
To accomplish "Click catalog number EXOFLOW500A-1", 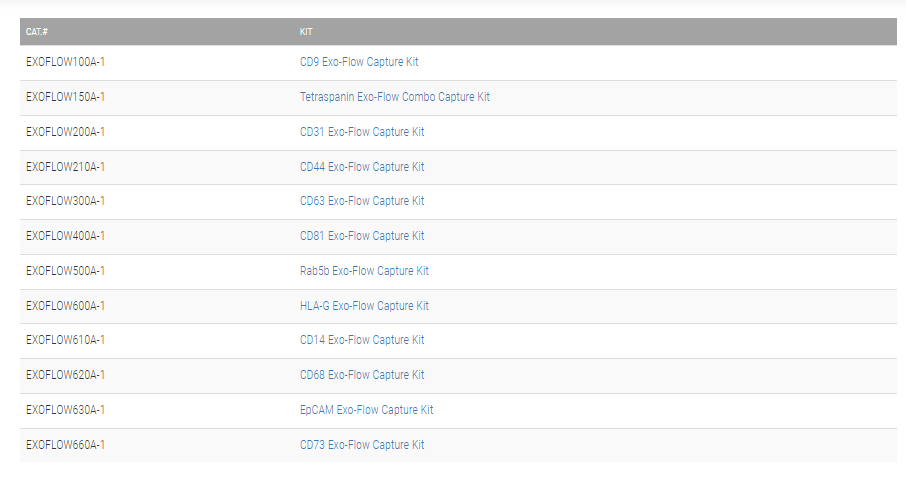I will (x=65, y=271).
